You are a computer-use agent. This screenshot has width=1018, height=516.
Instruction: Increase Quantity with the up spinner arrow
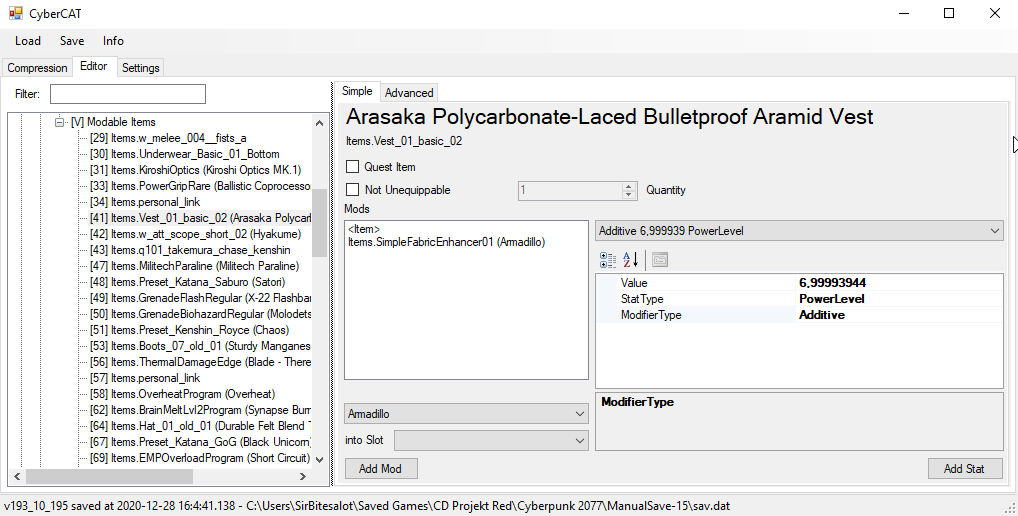click(628, 186)
